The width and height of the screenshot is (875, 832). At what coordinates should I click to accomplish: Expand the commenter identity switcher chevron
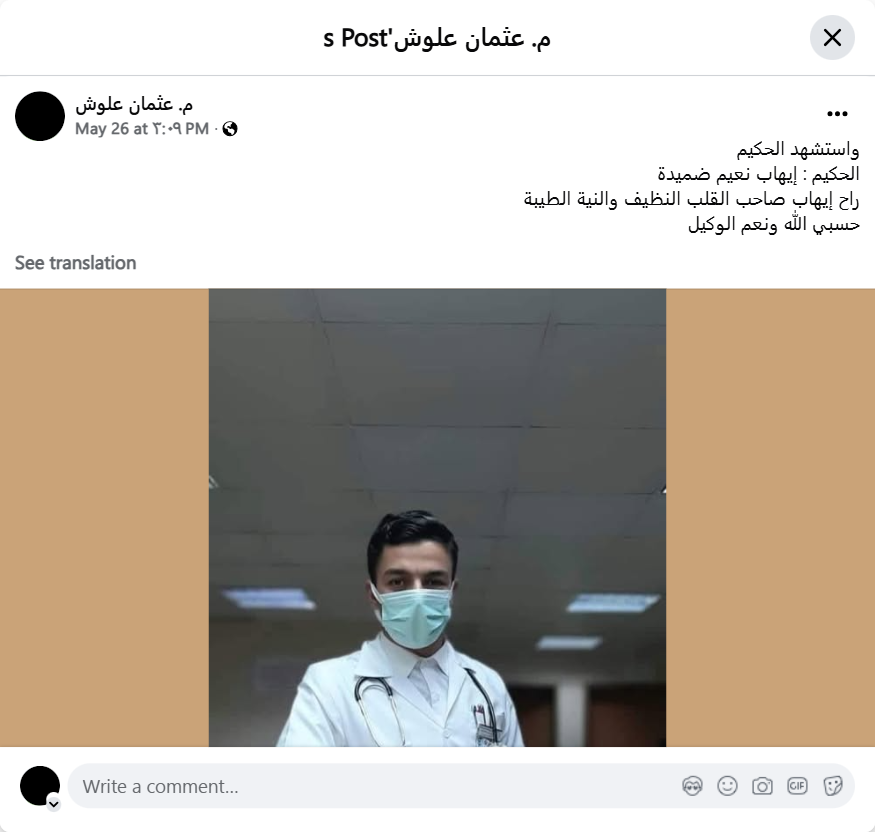pos(54,804)
